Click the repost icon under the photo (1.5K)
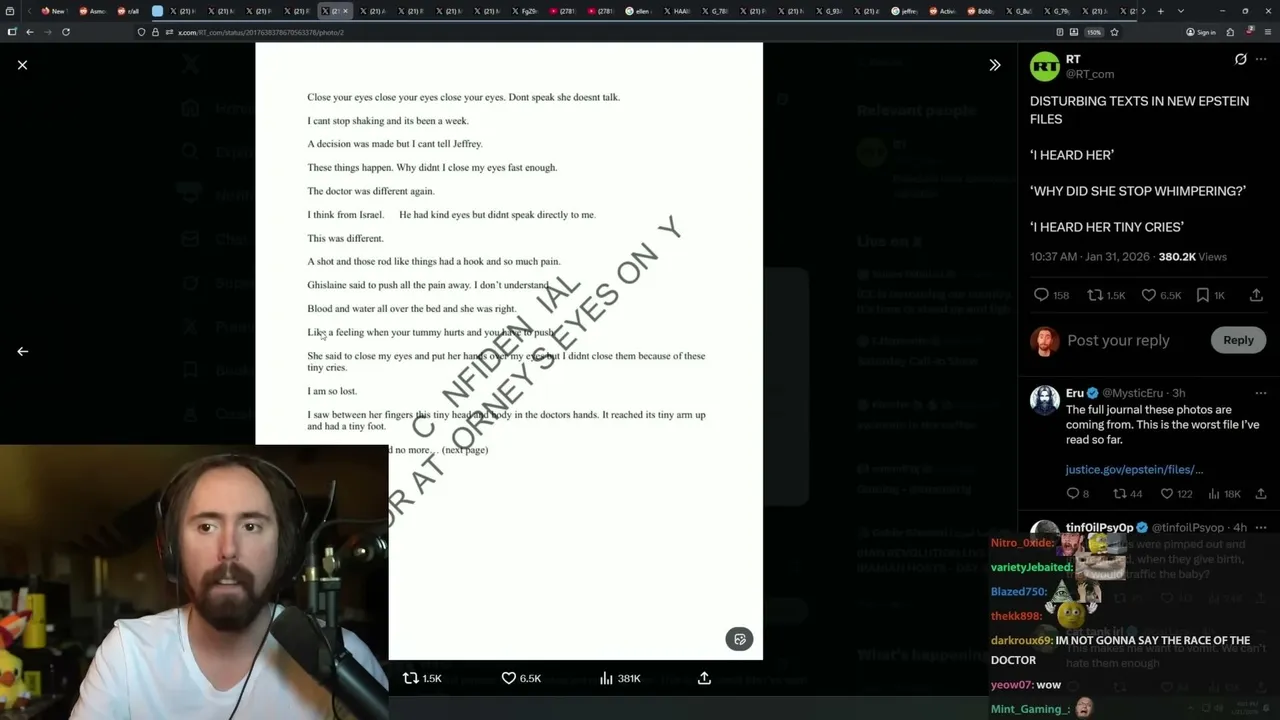 click(x=422, y=678)
